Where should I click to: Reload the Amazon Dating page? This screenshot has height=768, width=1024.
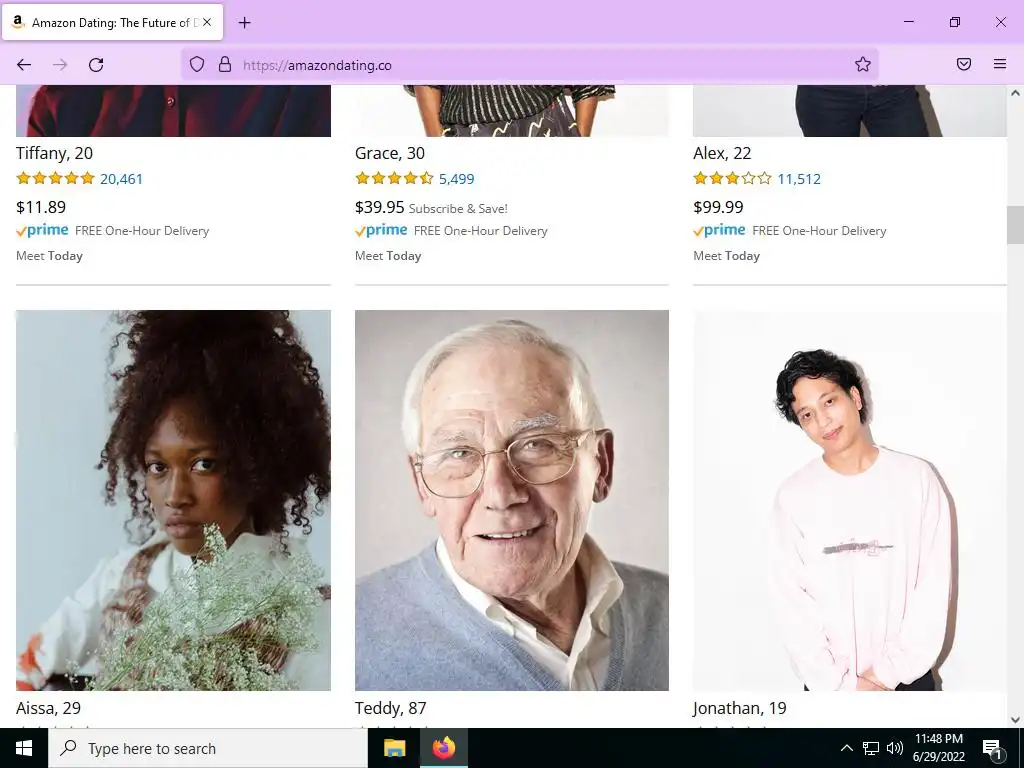point(96,65)
